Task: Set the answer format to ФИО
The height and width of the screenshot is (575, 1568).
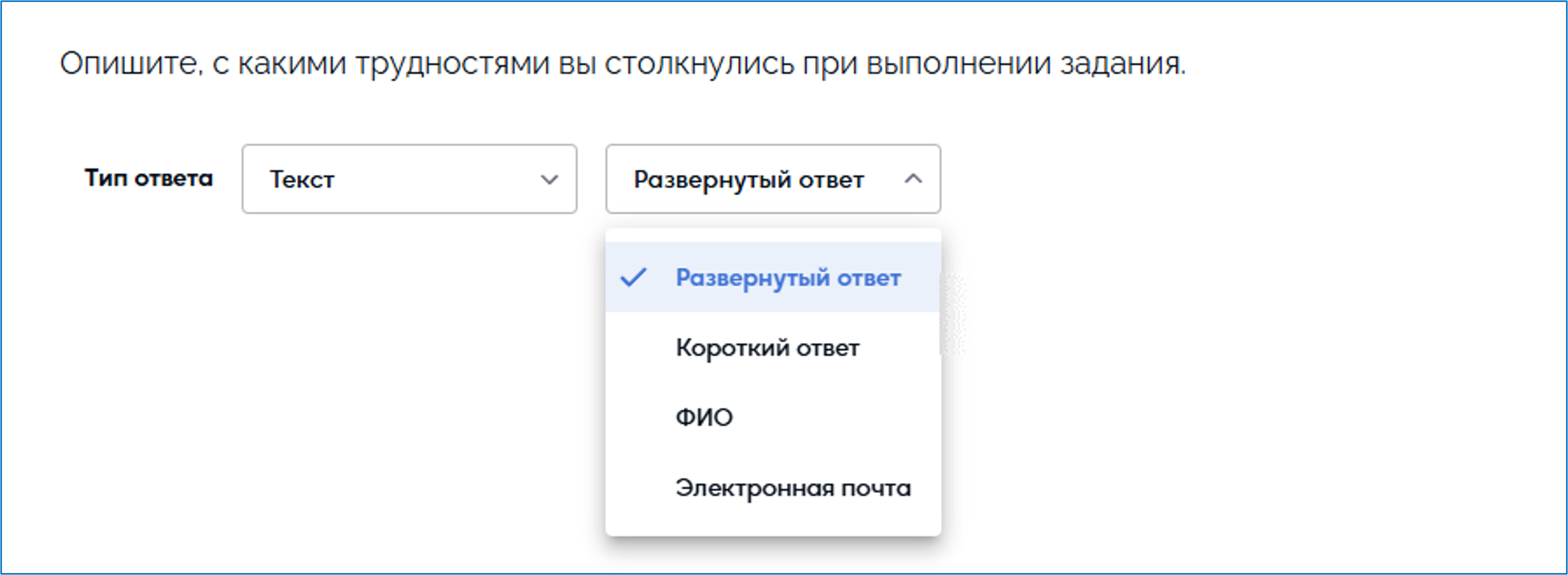Action: coord(704,418)
